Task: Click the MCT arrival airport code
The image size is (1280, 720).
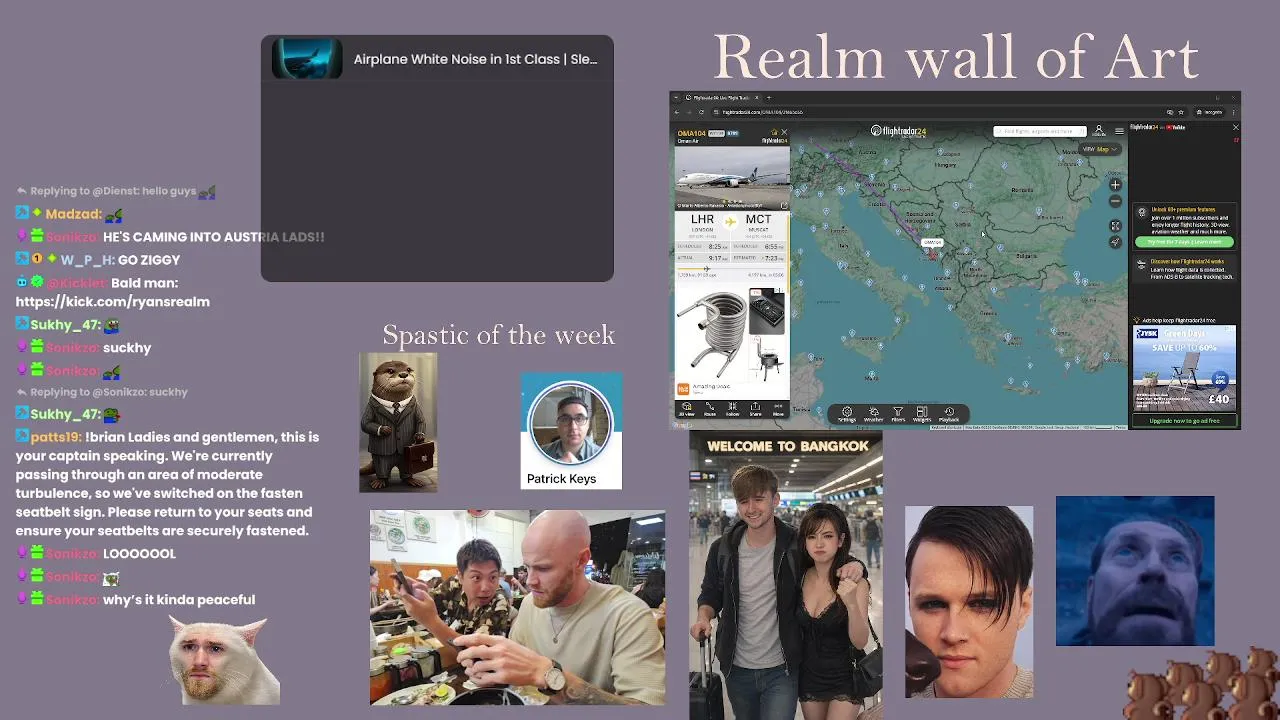Action: click(758, 220)
